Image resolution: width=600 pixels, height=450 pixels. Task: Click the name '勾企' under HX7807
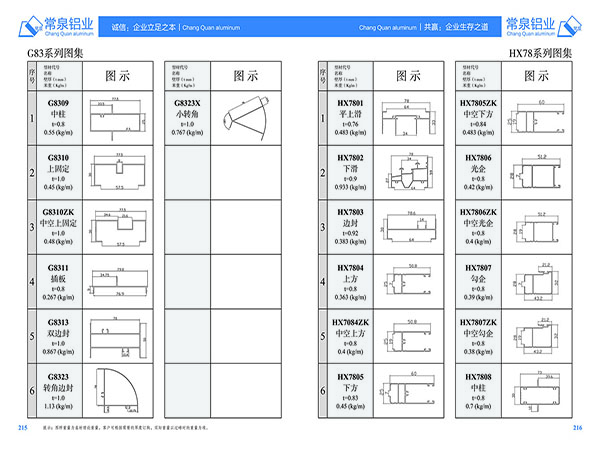coord(478,279)
